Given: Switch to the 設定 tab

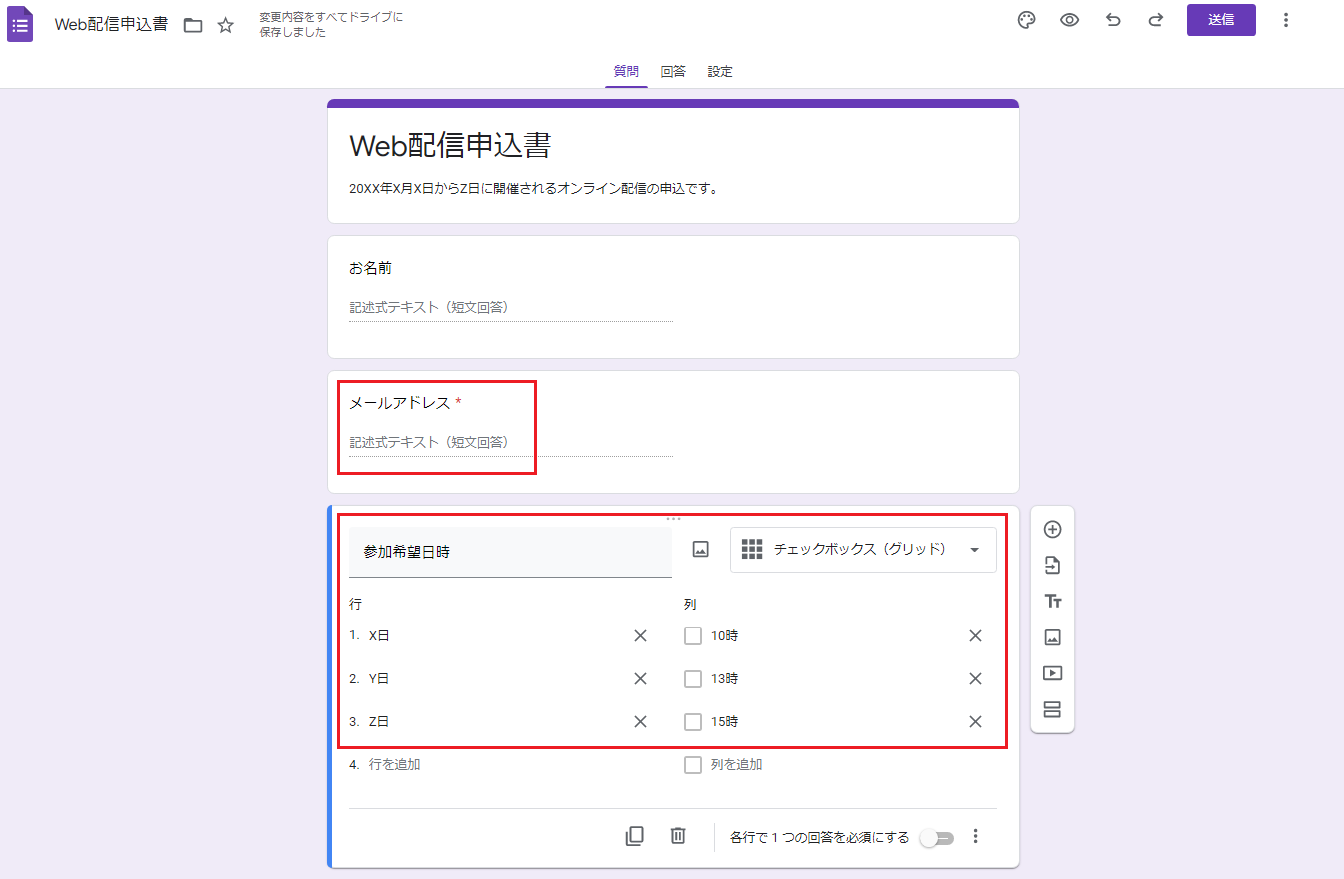Looking at the screenshot, I should [720, 72].
